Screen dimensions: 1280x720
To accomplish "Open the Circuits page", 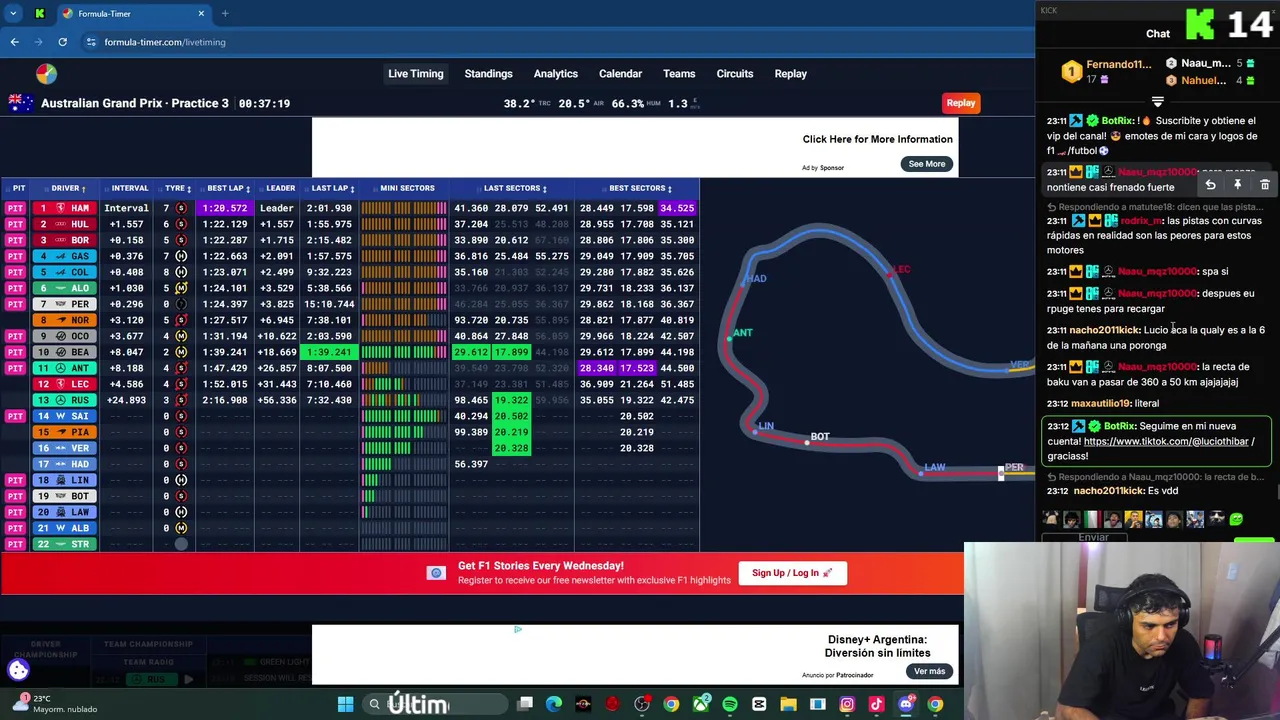I will 734,74.
